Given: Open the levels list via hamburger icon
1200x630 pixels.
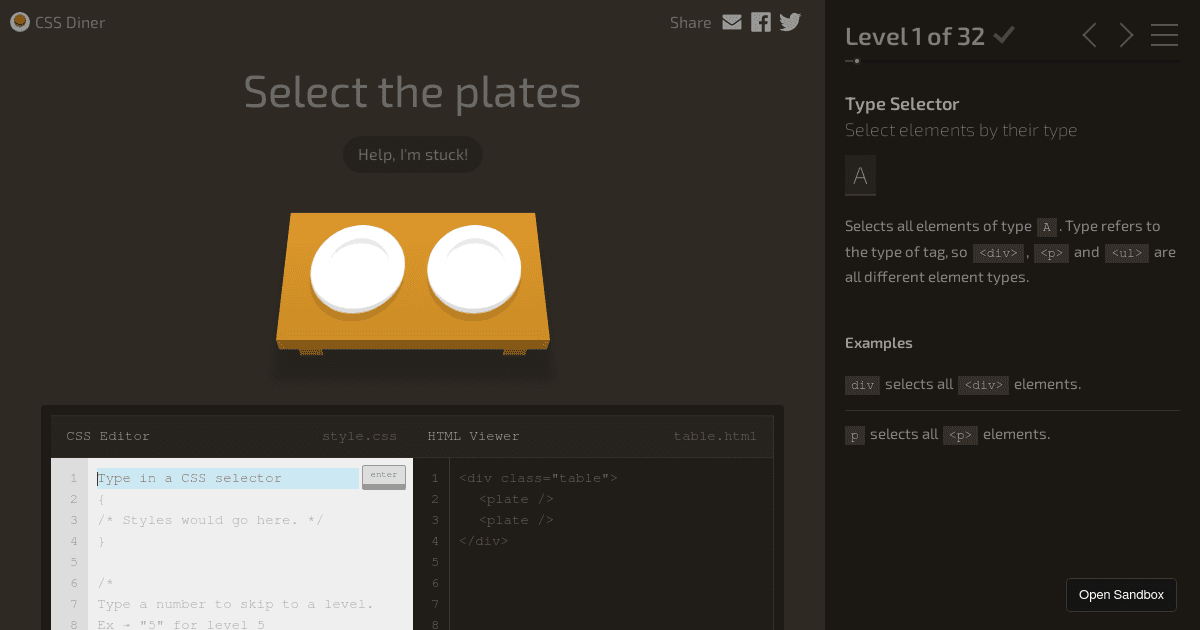Looking at the screenshot, I should point(1163,35).
